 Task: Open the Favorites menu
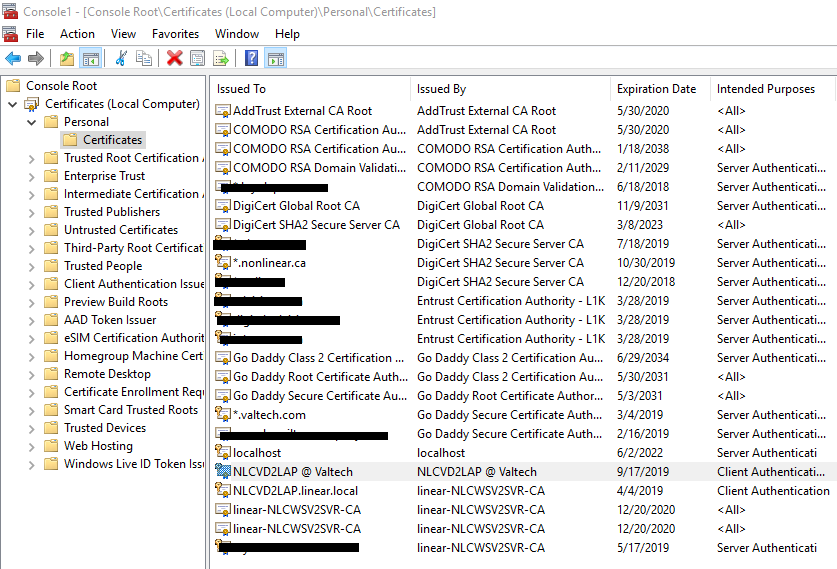(175, 34)
